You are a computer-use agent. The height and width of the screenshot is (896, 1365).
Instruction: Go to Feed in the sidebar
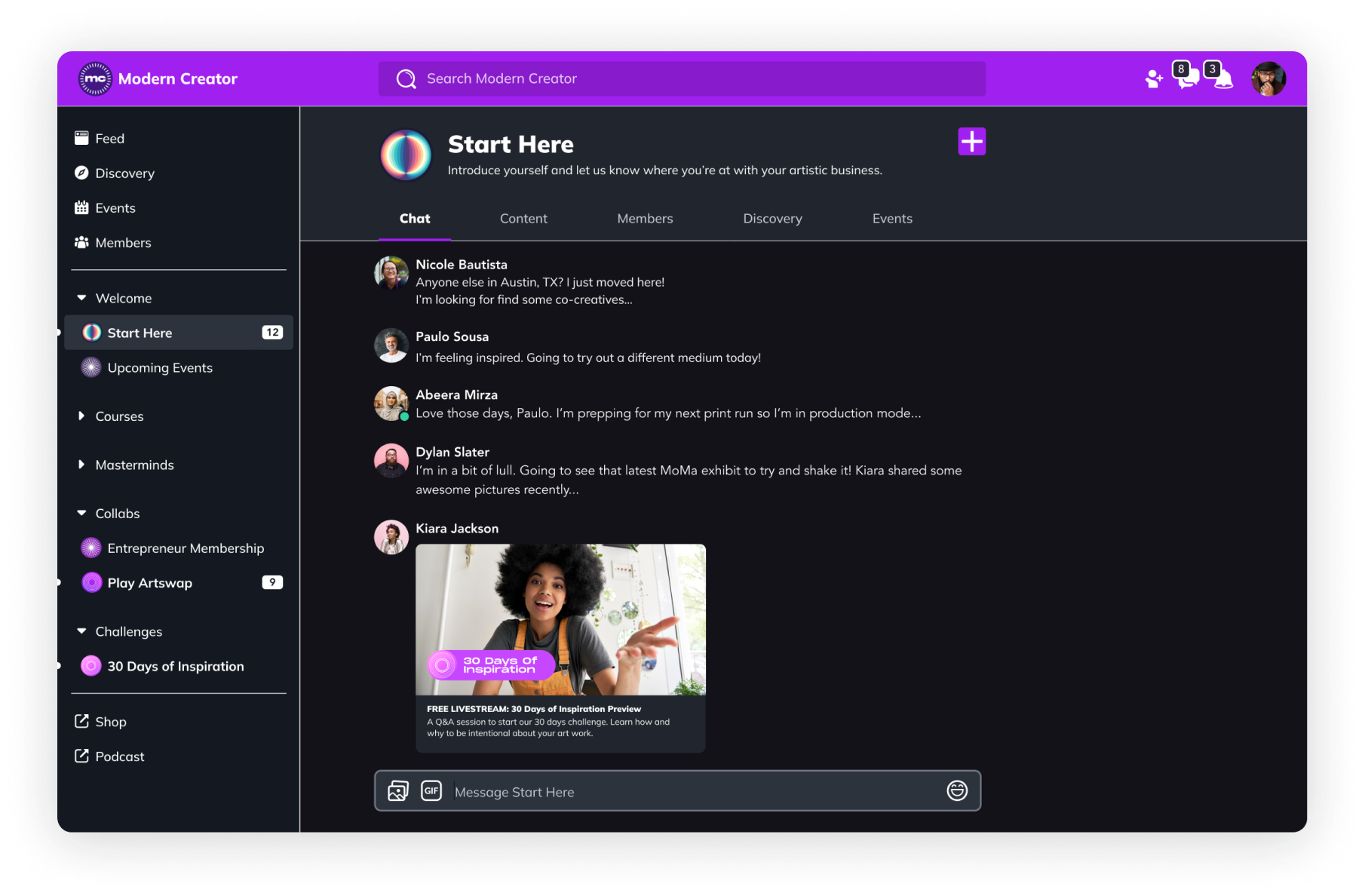[110, 138]
